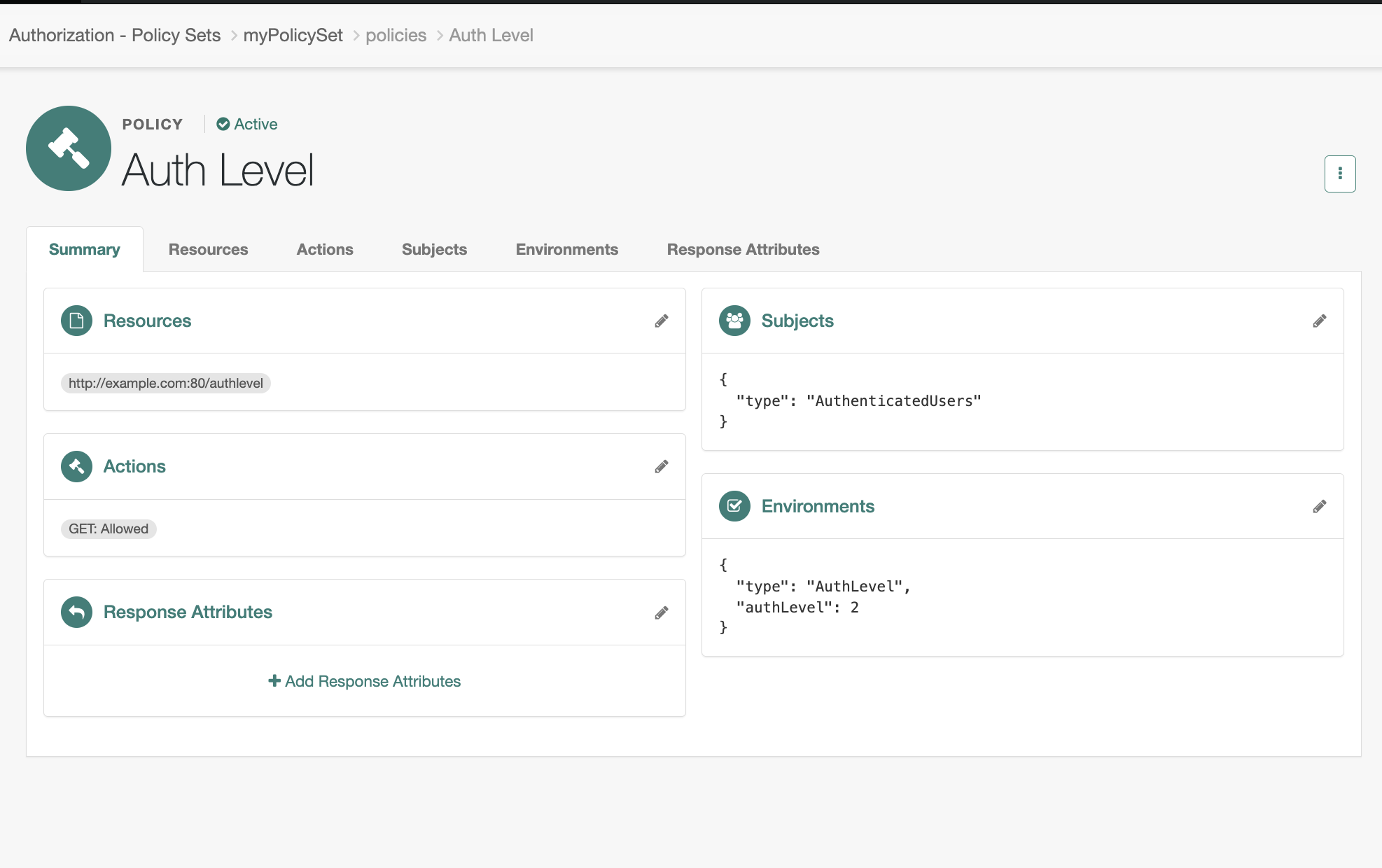Open myPolicySet from the breadcrumb
The image size is (1382, 868).
(293, 34)
